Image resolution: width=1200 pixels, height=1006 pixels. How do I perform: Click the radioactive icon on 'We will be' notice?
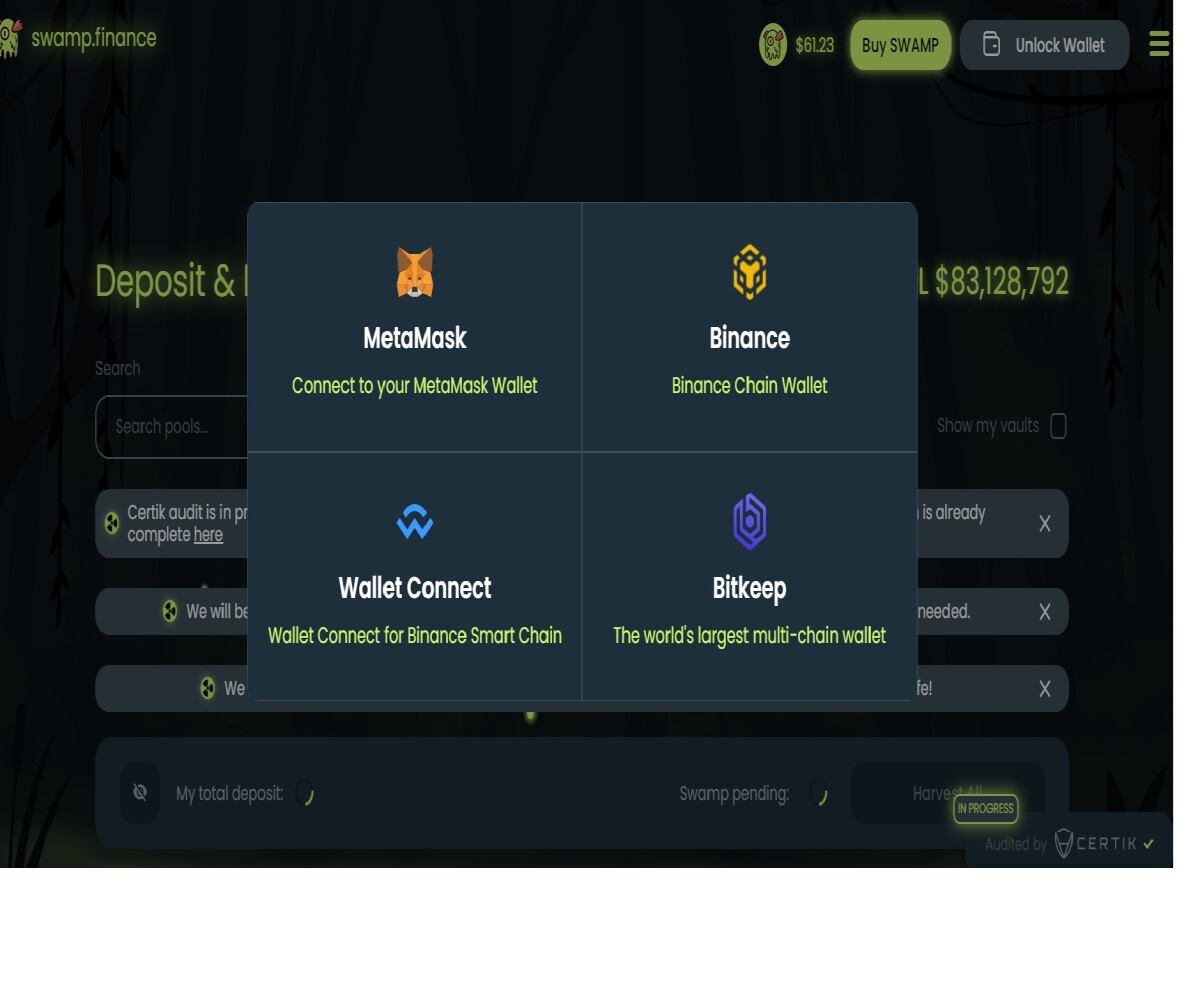(x=170, y=611)
